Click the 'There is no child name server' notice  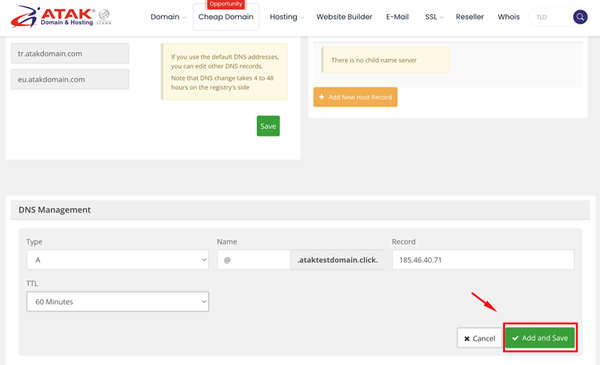click(x=386, y=60)
